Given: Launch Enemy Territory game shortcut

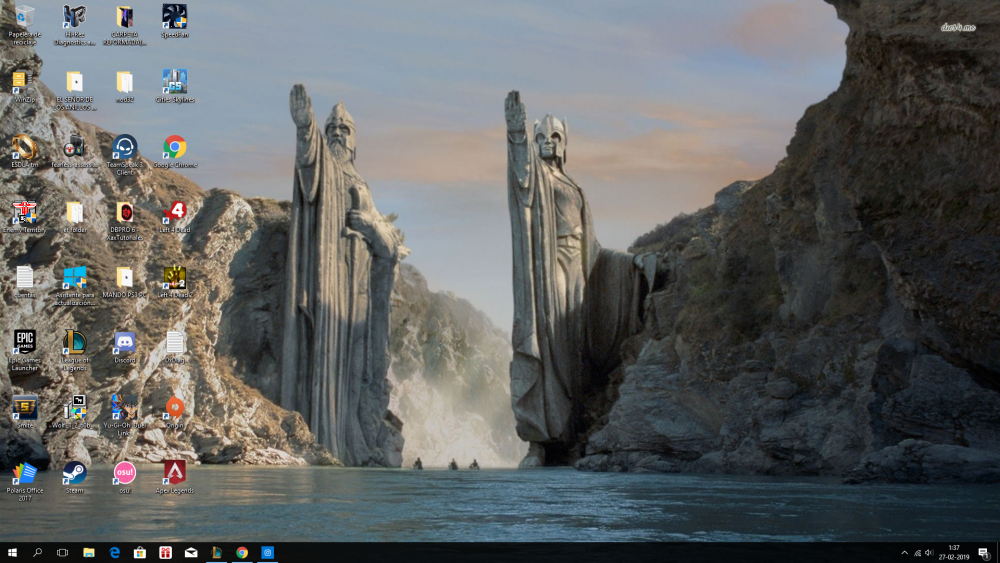Looking at the screenshot, I should 24,216.
